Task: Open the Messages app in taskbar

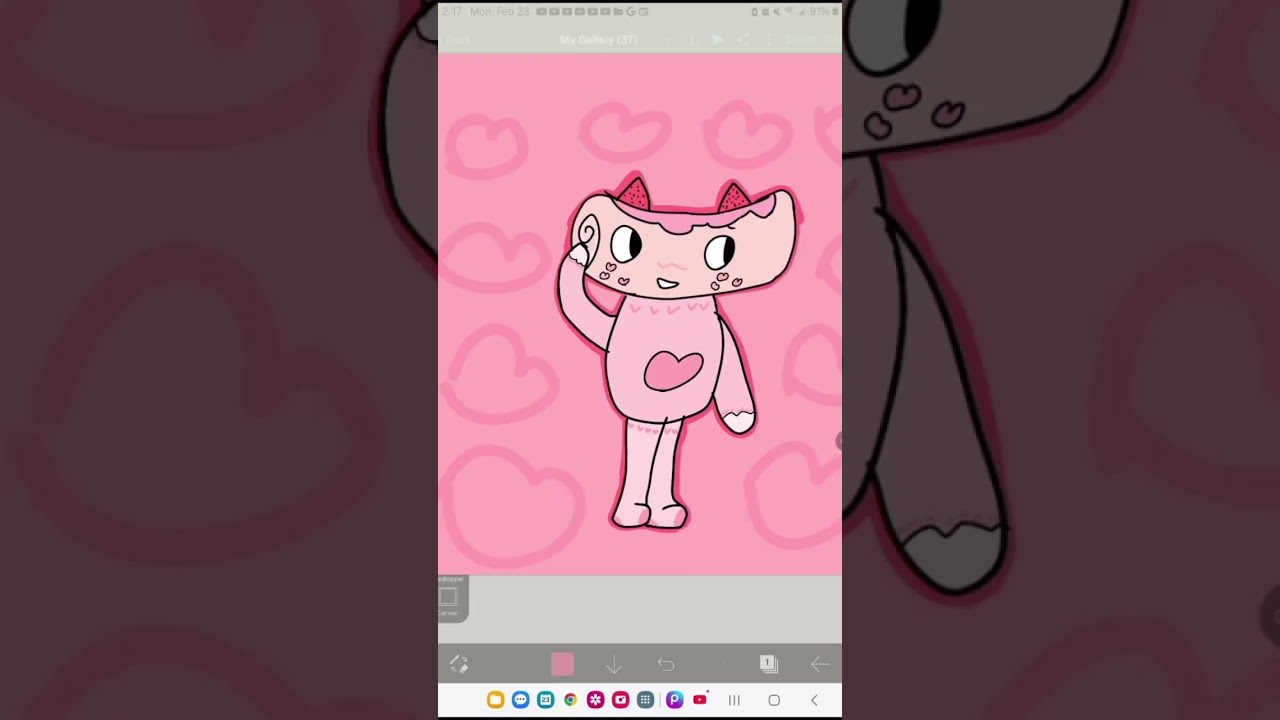Action: [x=520, y=700]
